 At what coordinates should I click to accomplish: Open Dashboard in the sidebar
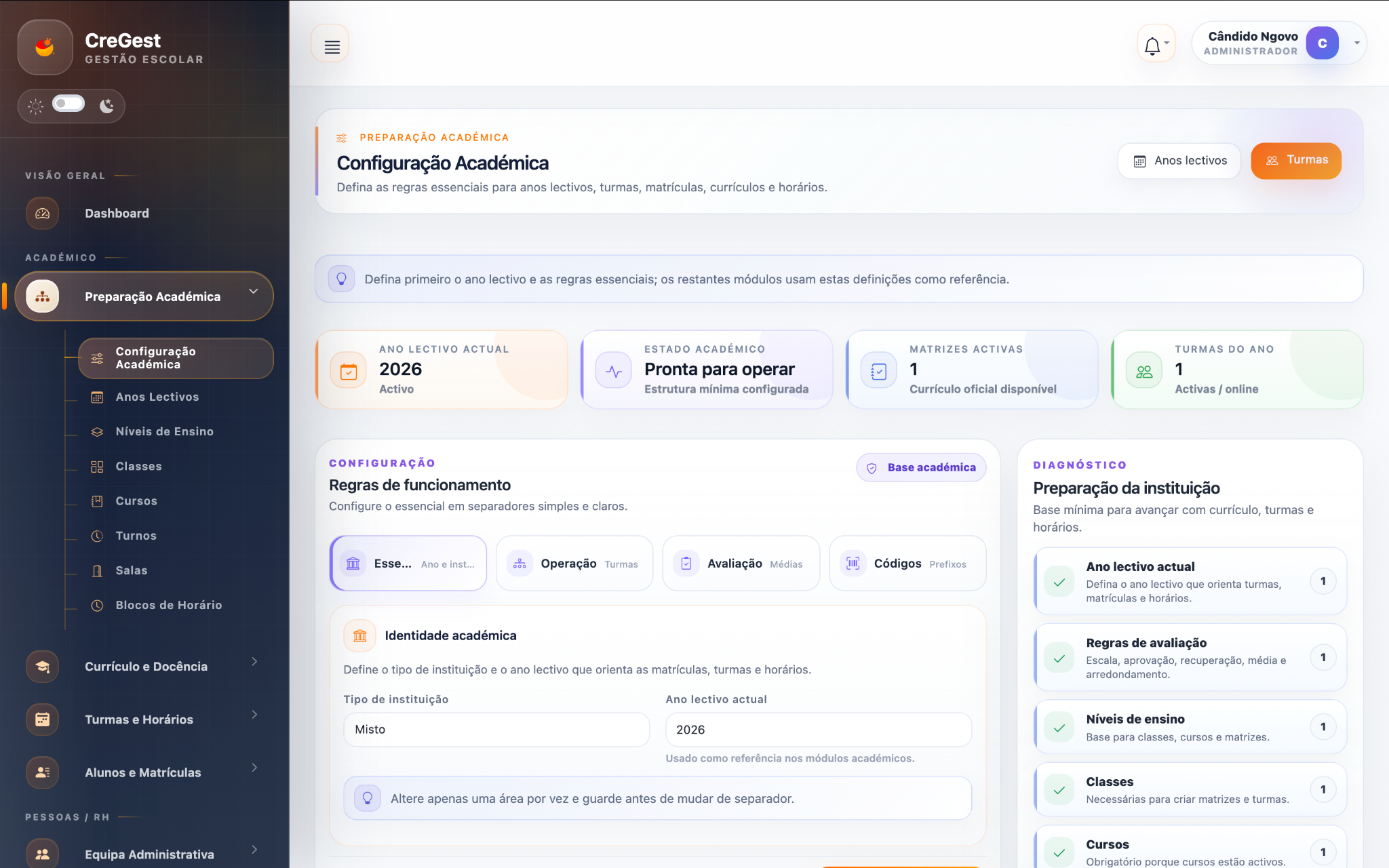coord(144,213)
